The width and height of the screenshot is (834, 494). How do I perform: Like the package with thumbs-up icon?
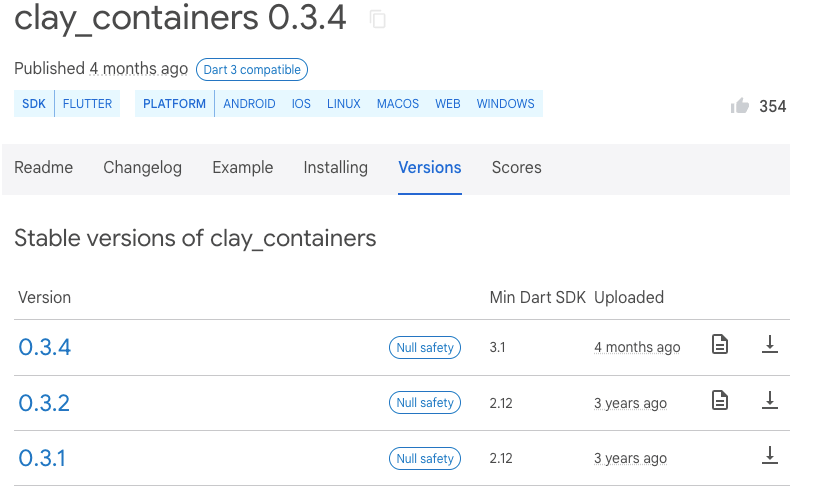point(739,106)
